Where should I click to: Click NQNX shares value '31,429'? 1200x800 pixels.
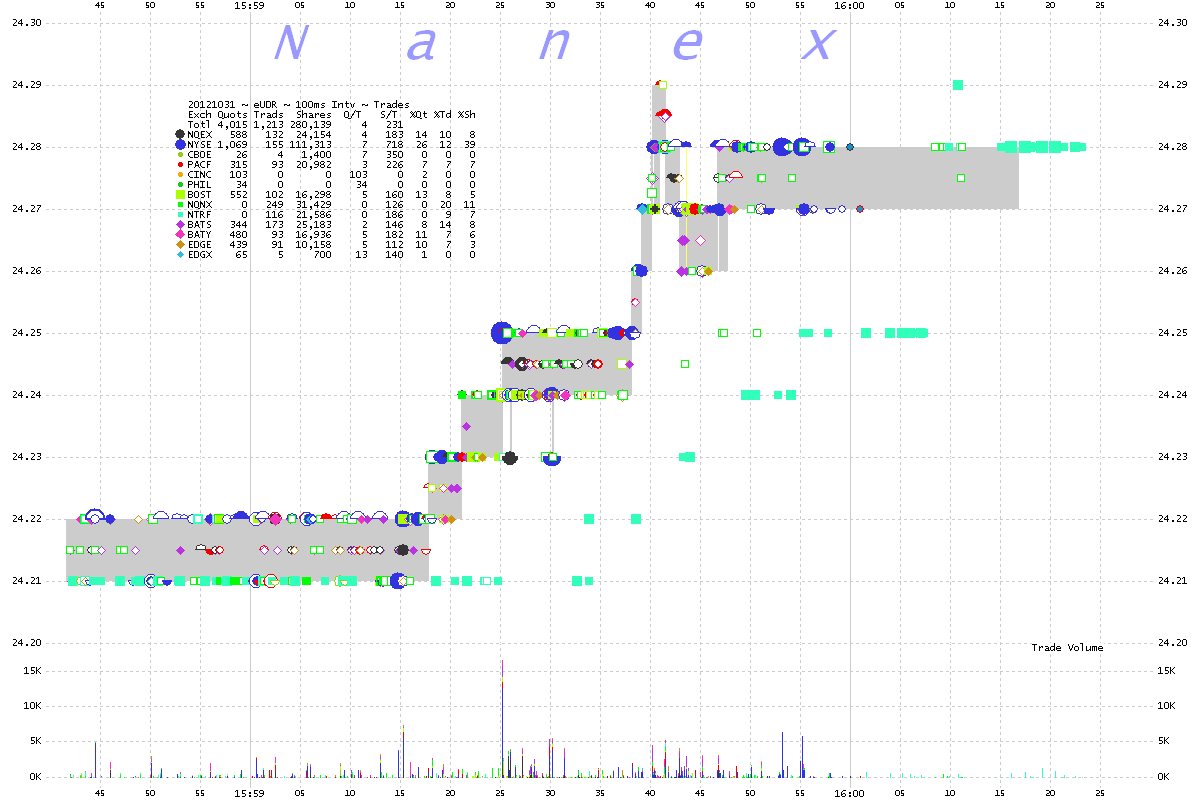pos(312,204)
